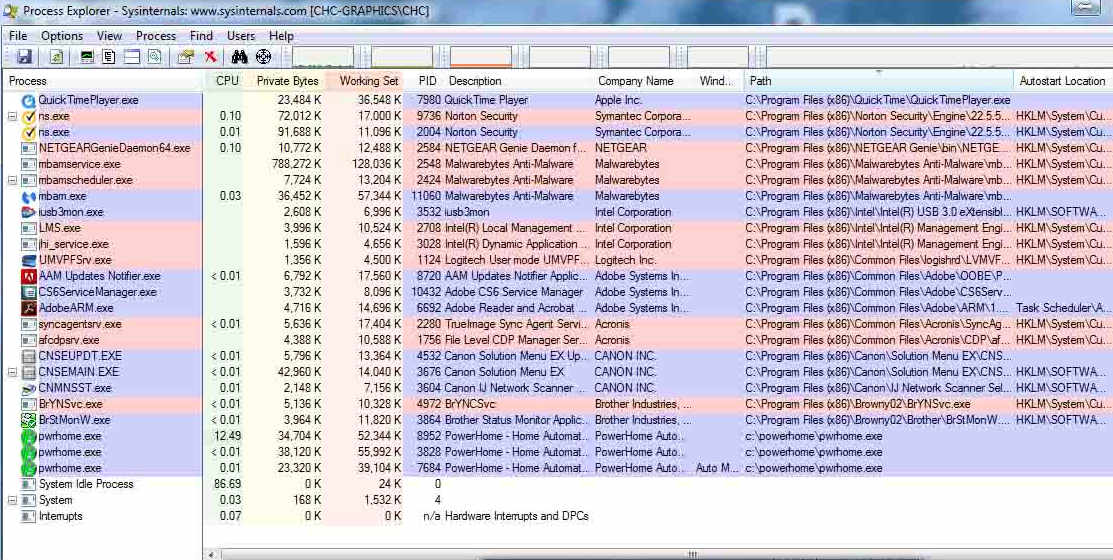
Task: Click the crosshair Find Window's Process icon
Action: (263, 57)
